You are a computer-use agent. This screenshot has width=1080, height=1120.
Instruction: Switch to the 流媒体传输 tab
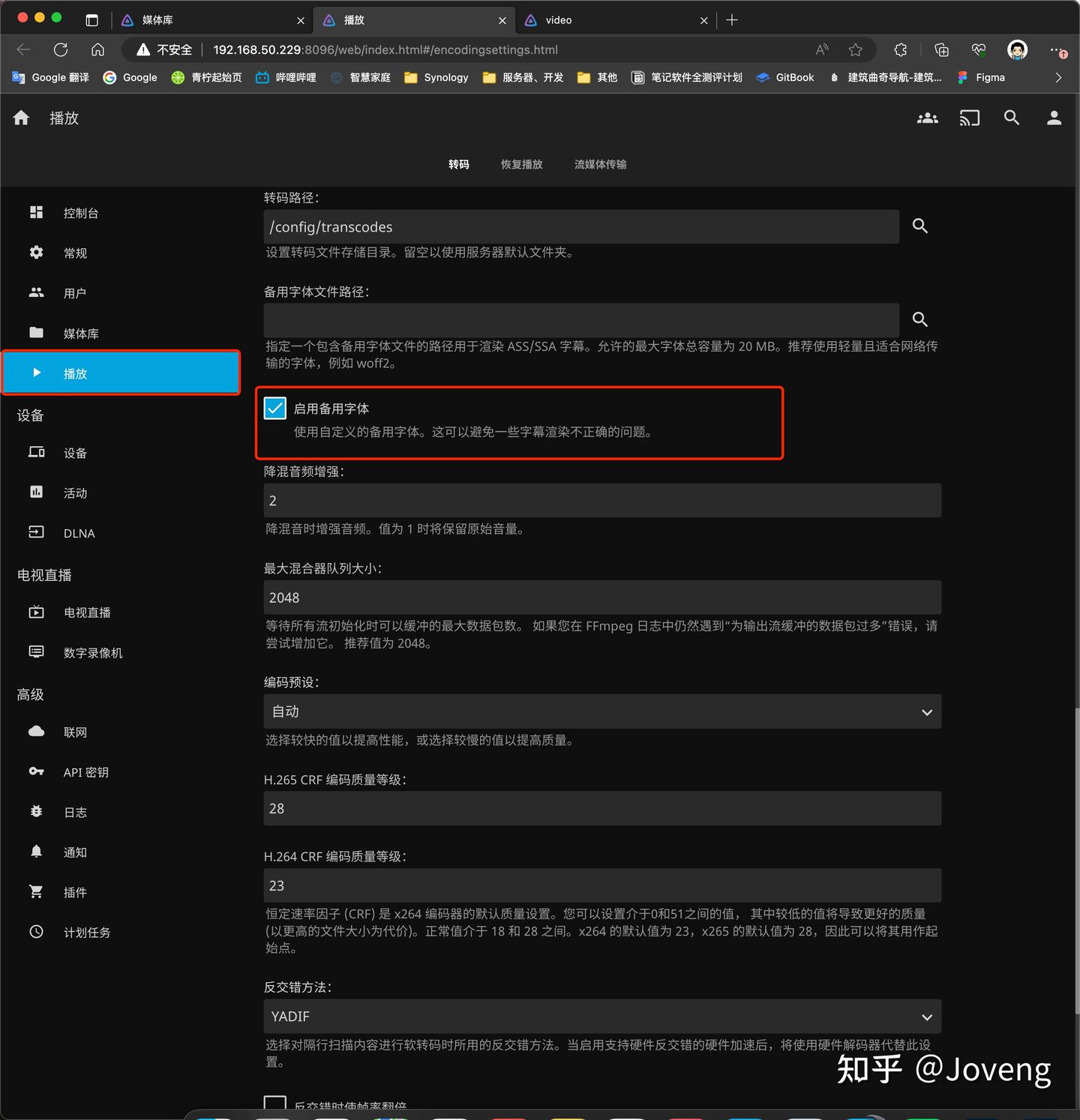[x=600, y=164]
